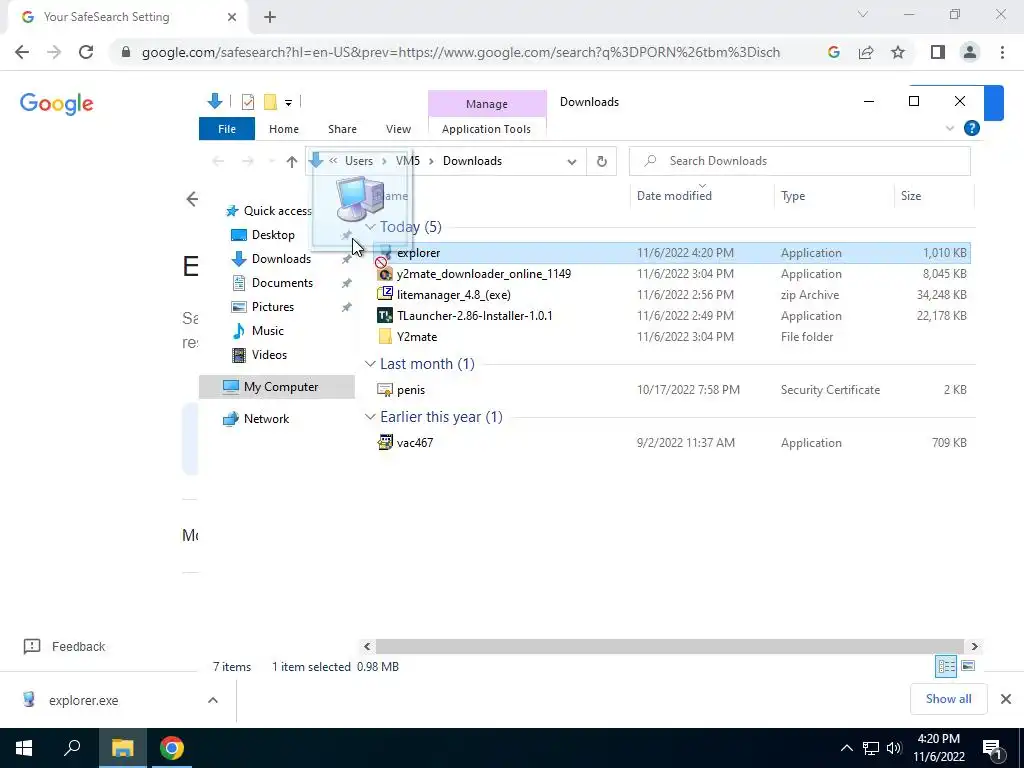Open Pictures in the navigation pane
The height and width of the screenshot is (768, 1024).
(272, 306)
